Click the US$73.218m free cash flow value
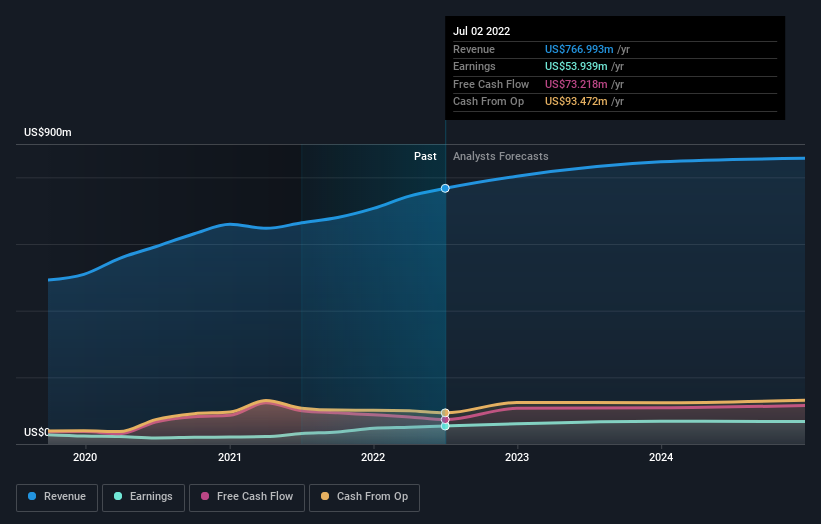The width and height of the screenshot is (821, 524). (576, 84)
